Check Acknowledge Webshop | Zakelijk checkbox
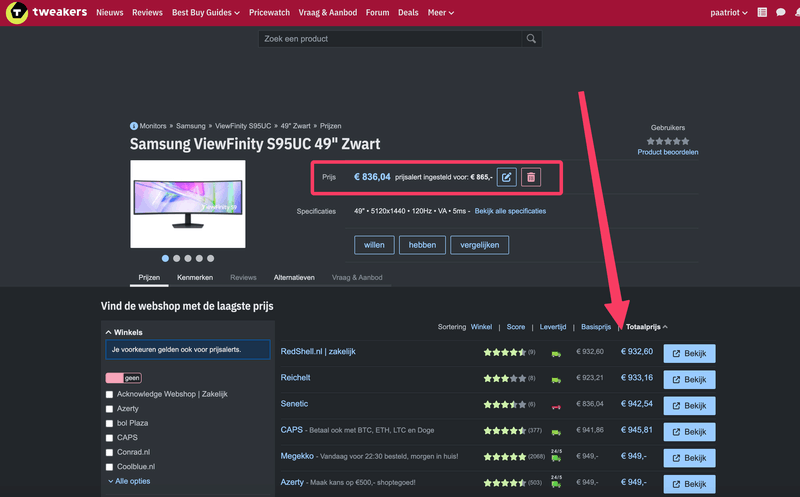The image size is (800, 497). (x=109, y=394)
